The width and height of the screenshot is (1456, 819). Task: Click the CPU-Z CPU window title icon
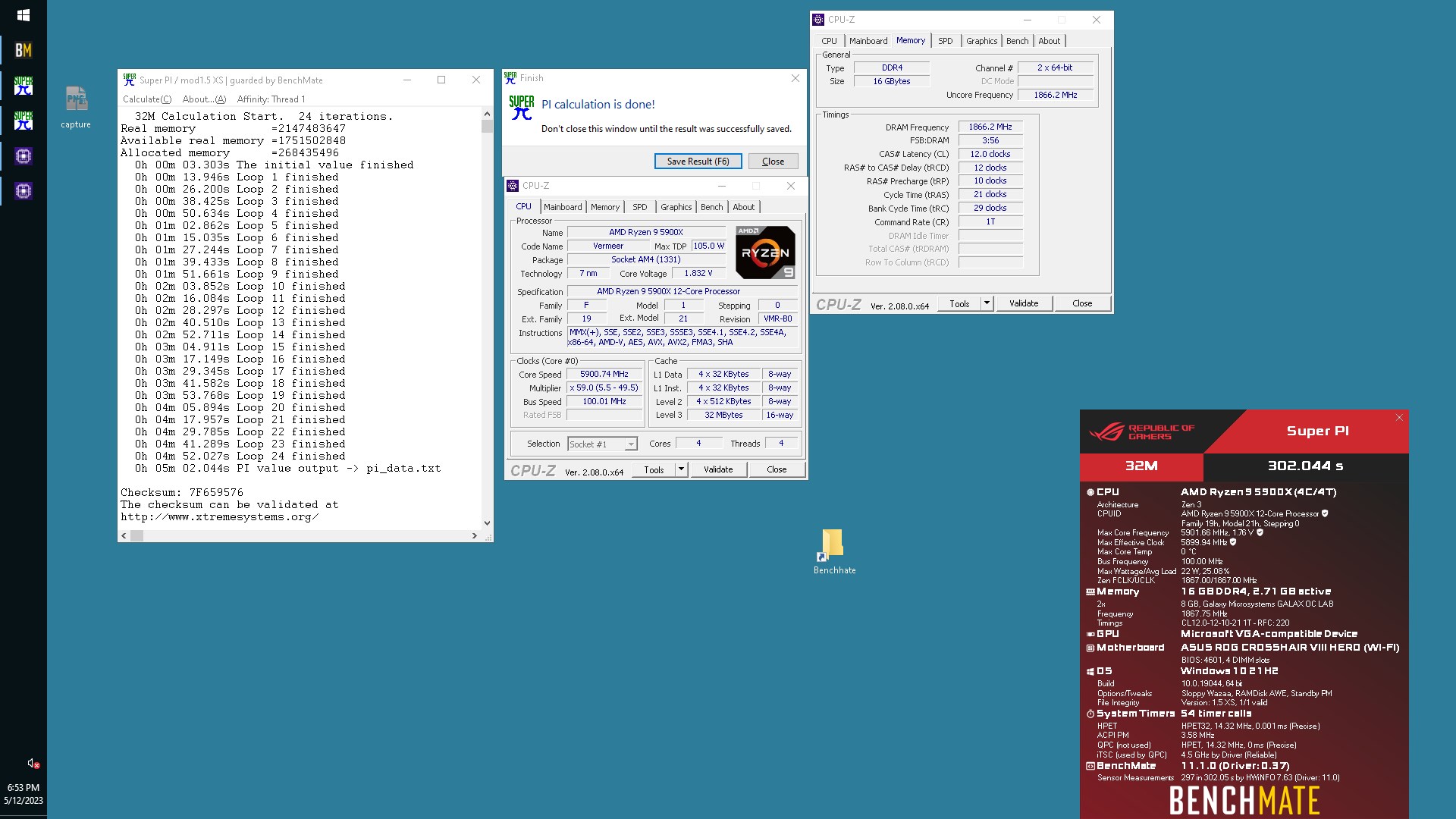(x=513, y=186)
